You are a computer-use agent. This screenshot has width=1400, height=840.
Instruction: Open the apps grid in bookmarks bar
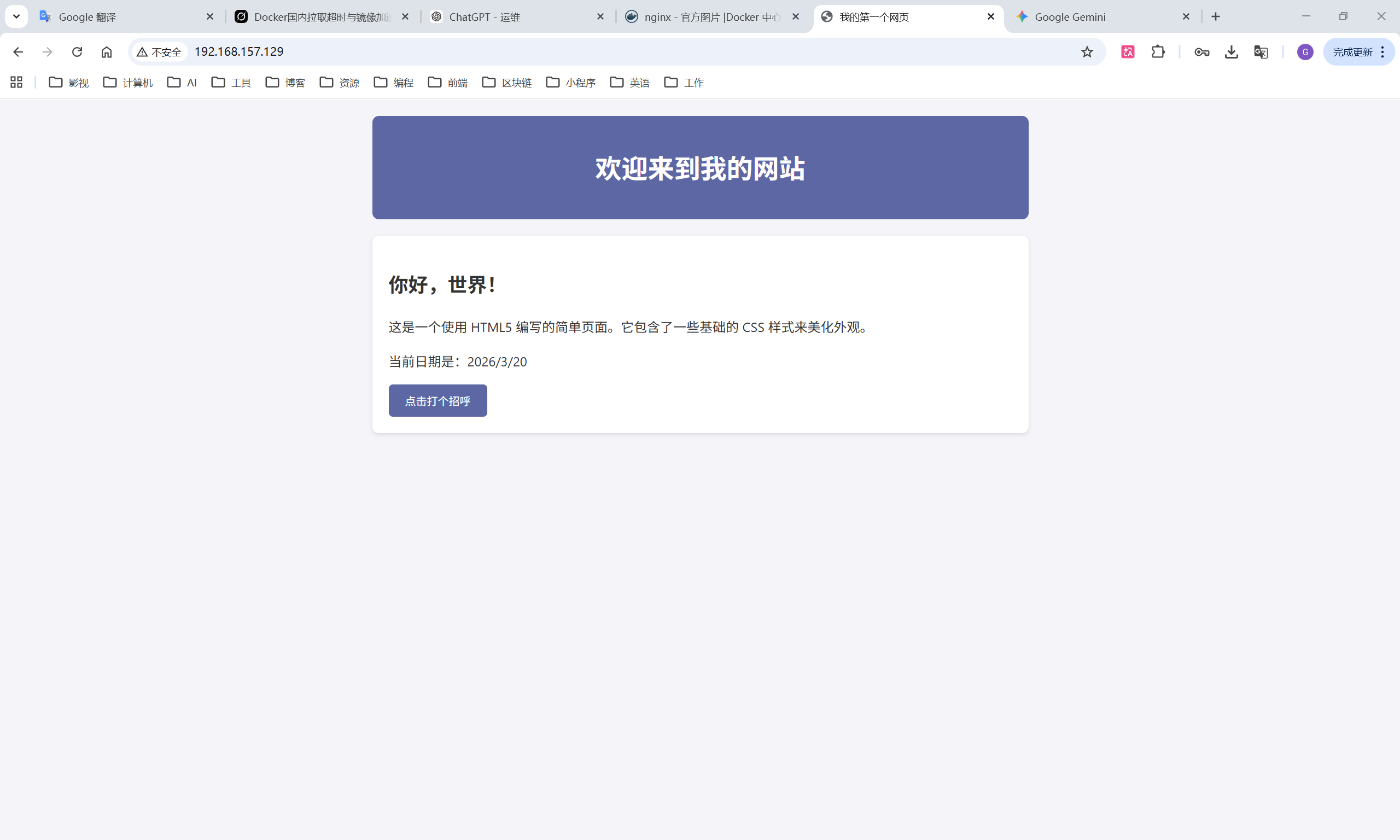(16, 83)
